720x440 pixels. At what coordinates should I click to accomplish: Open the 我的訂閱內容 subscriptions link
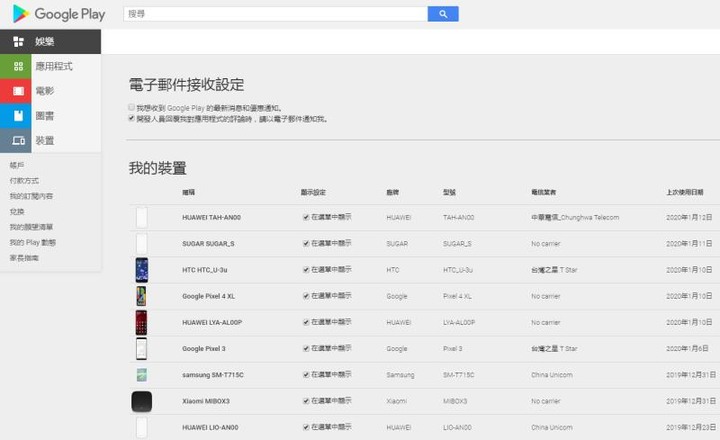[x=31, y=196]
